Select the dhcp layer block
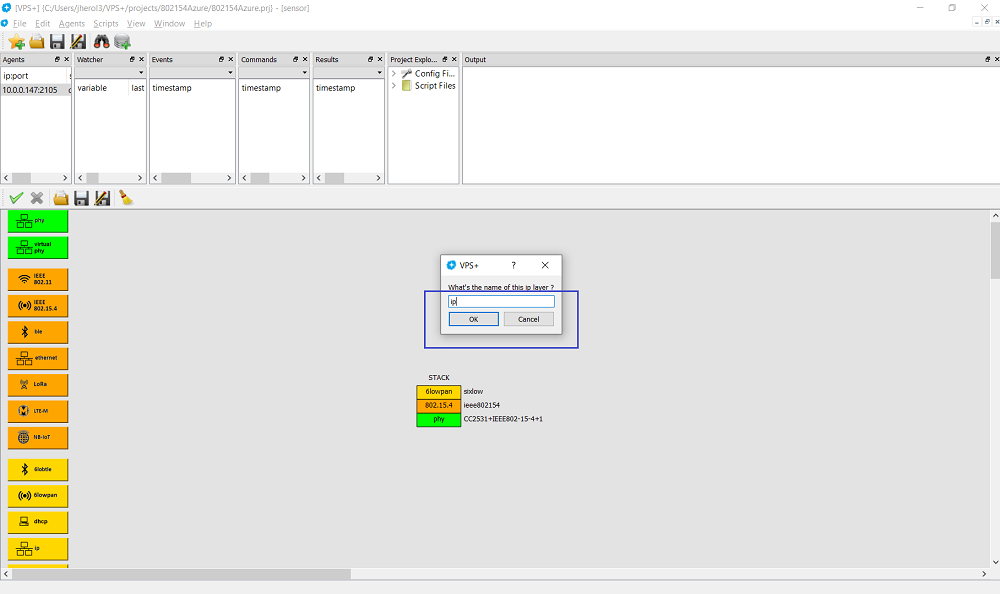1000x594 pixels. coord(38,521)
